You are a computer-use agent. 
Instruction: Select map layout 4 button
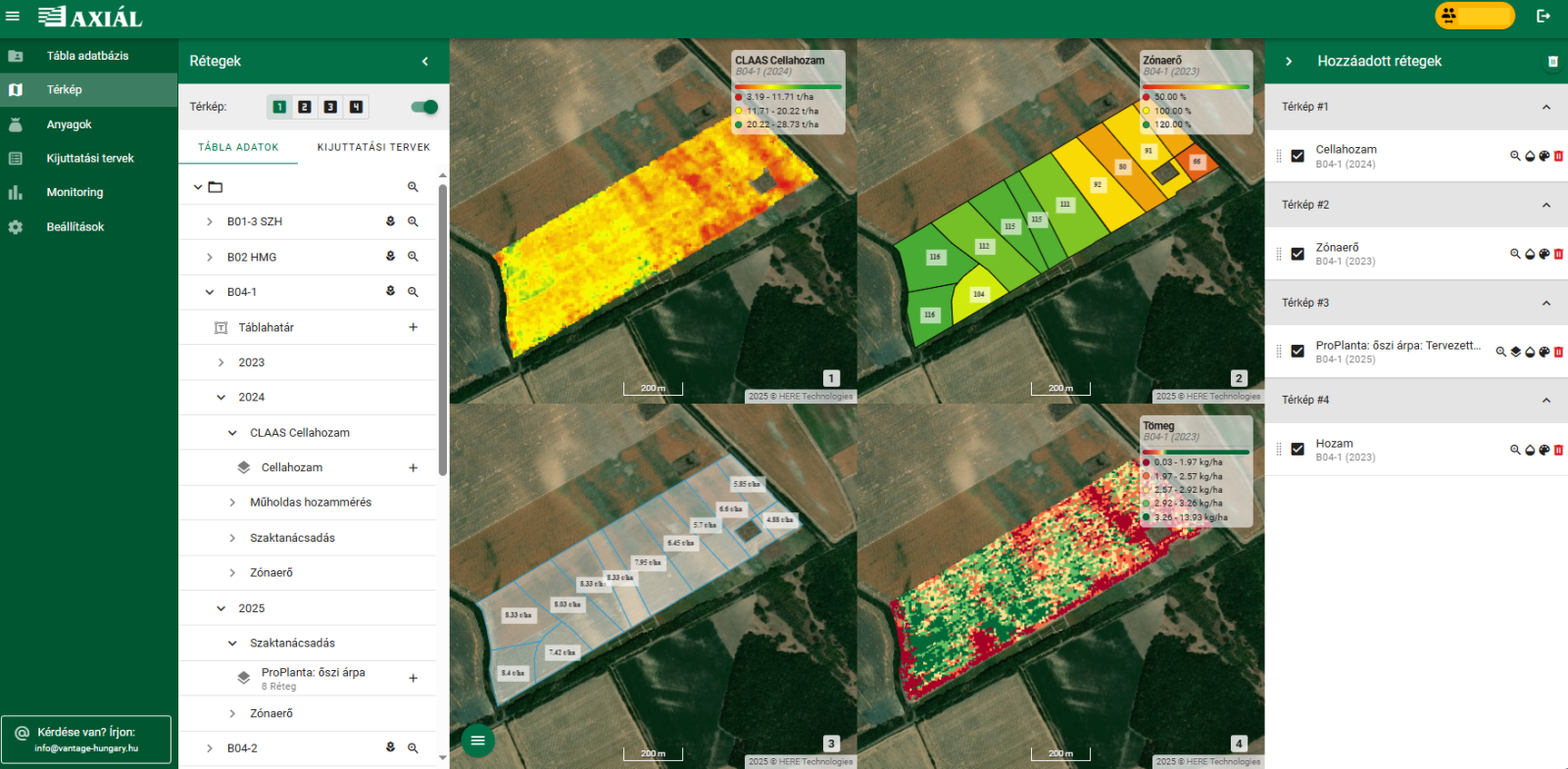[x=356, y=107]
